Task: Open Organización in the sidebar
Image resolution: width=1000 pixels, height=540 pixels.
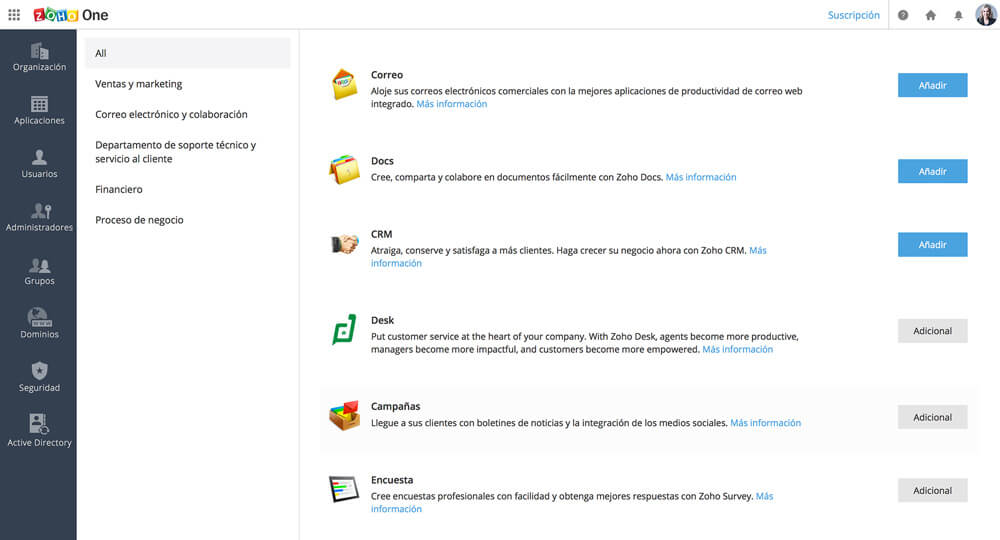Action: [x=39, y=58]
